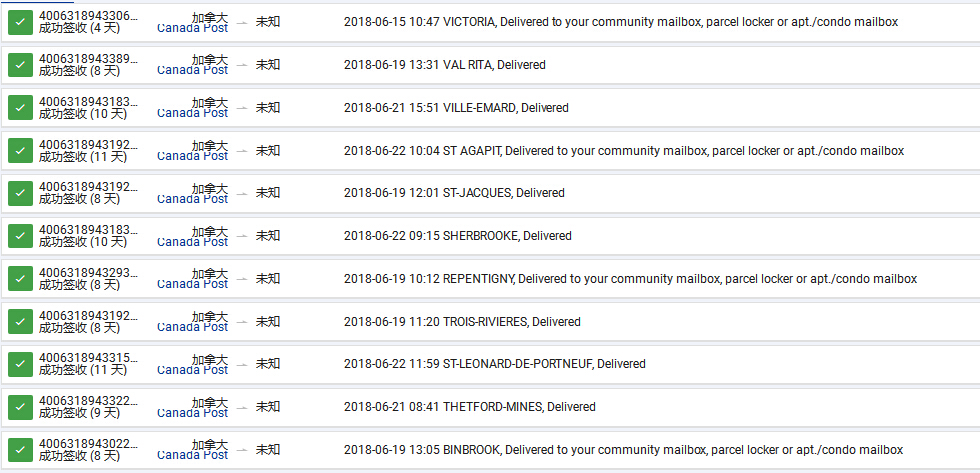Image resolution: width=980 pixels, height=473 pixels.
Task: Click the green check icon in the REPENTIGNY row
Action: pyautogui.click(x=20, y=279)
